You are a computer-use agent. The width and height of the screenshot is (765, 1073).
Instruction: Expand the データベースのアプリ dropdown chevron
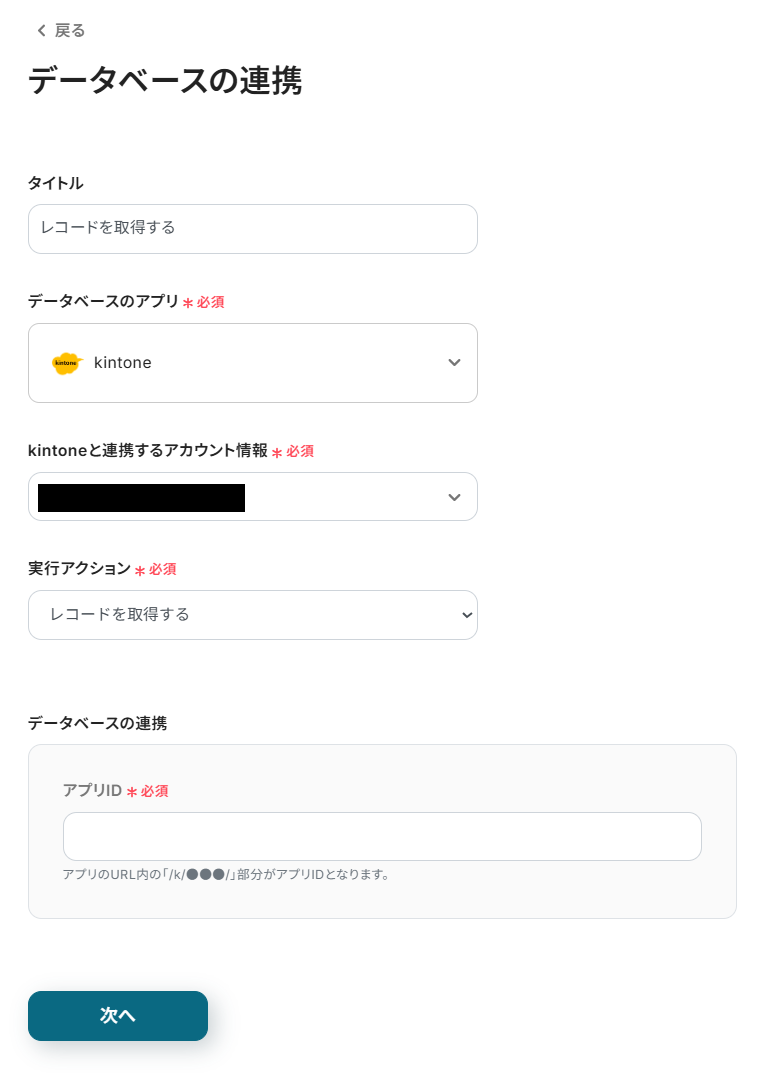click(454, 363)
